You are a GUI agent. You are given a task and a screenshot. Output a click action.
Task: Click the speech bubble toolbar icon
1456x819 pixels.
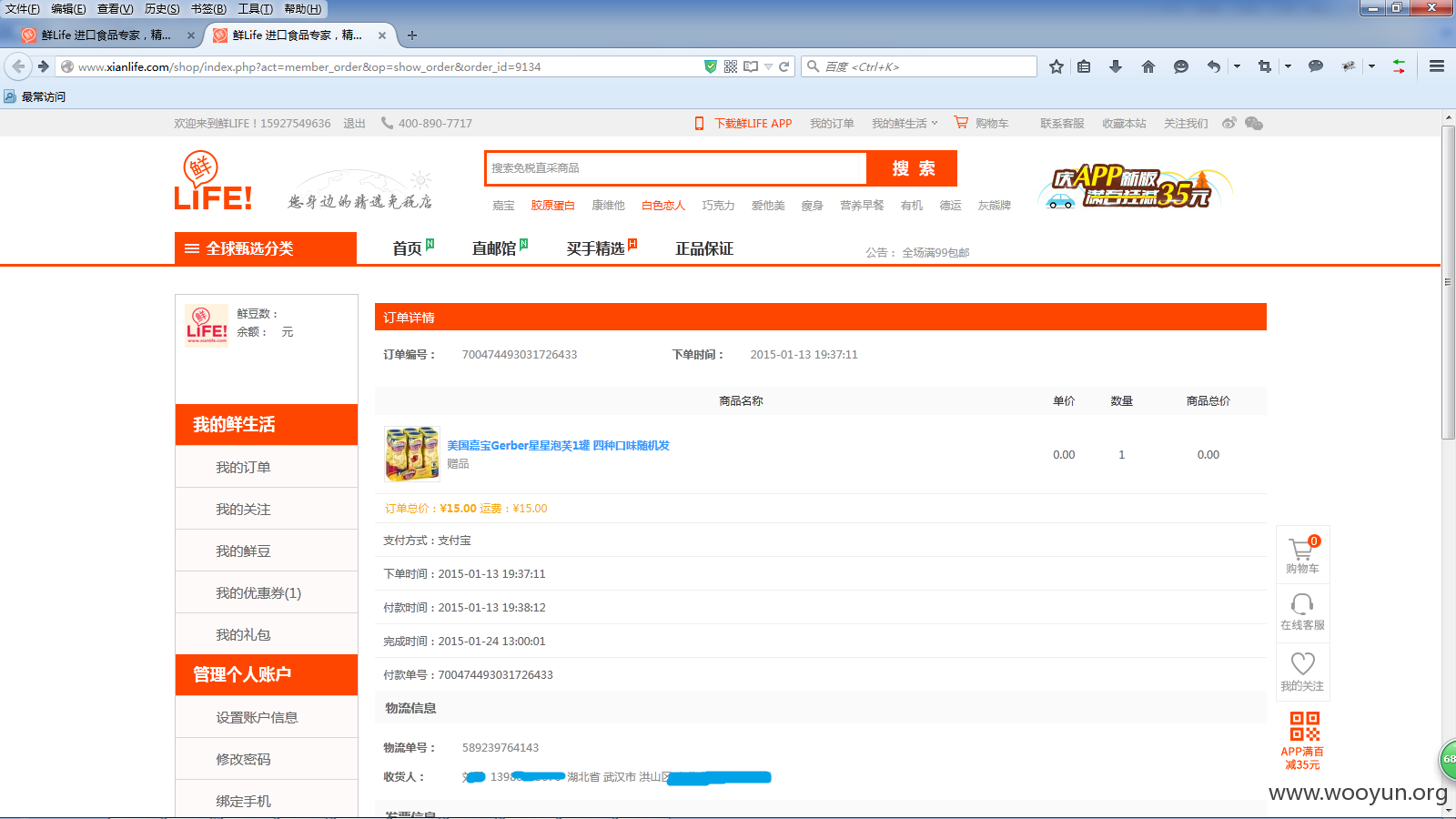[1315, 66]
